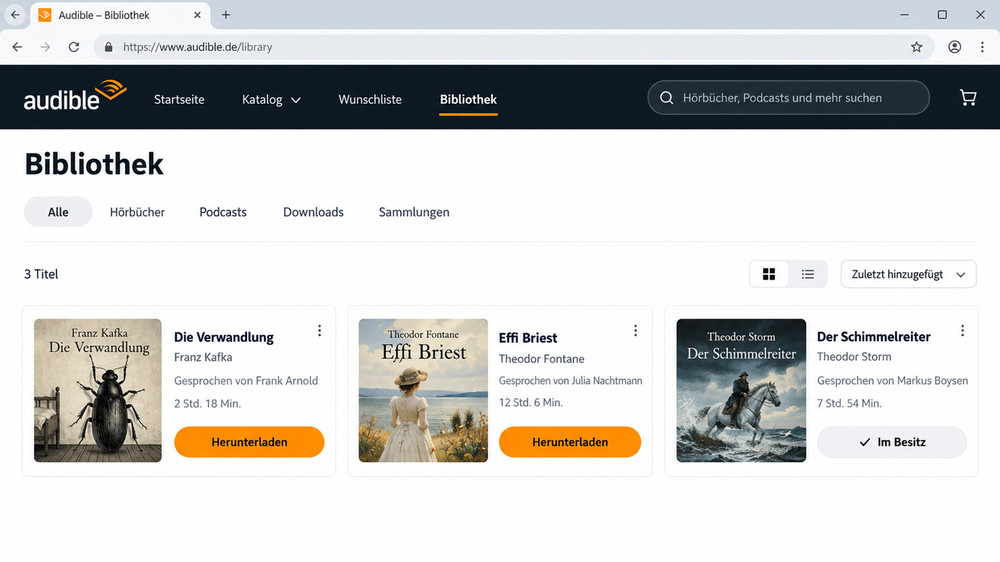Click the 3 Titel count
1000x562 pixels.
pos(41,274)
